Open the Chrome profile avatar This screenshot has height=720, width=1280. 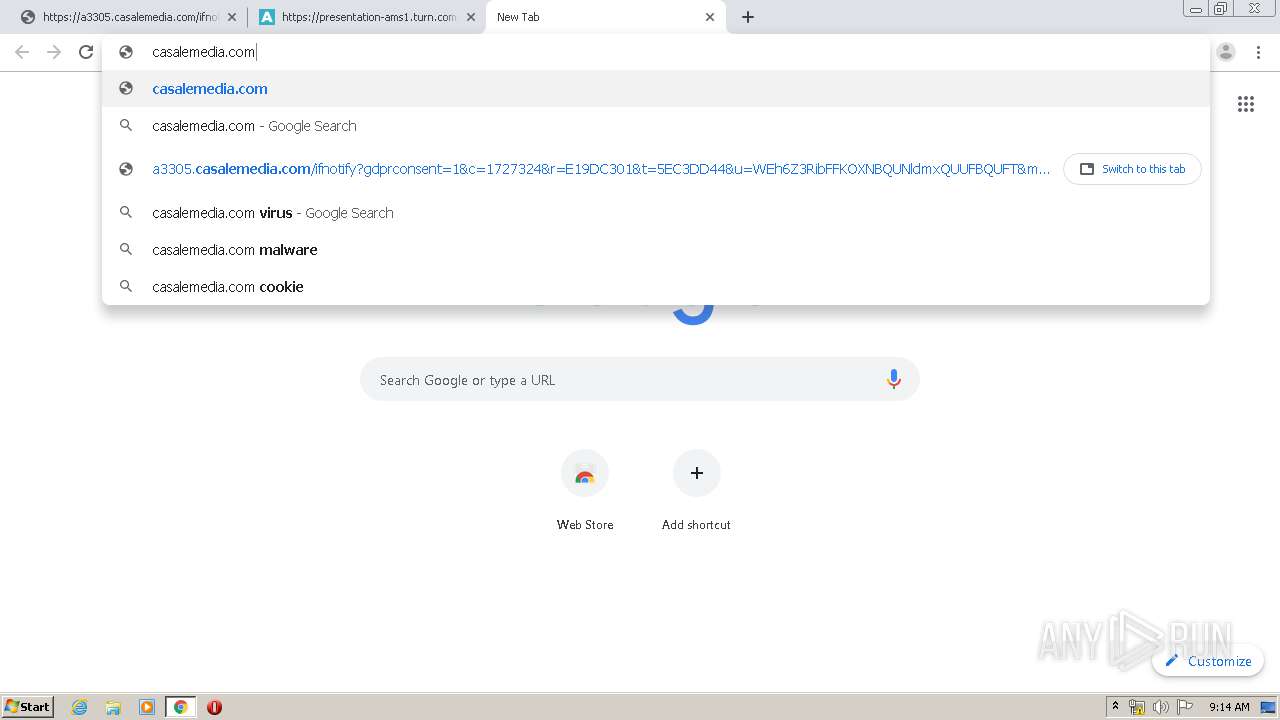[1226, 52]
